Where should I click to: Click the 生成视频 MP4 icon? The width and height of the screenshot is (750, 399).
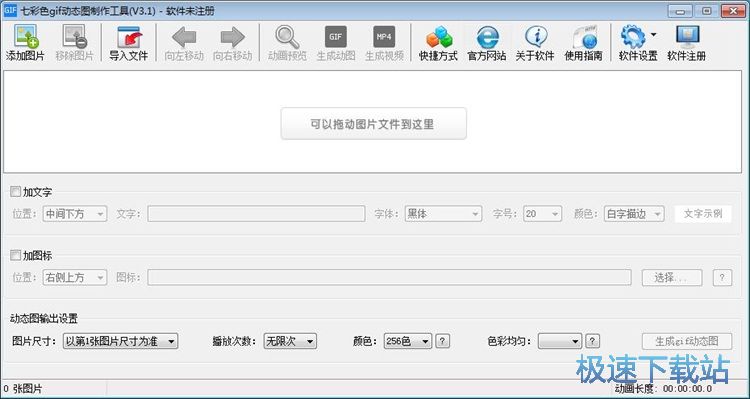384,37
